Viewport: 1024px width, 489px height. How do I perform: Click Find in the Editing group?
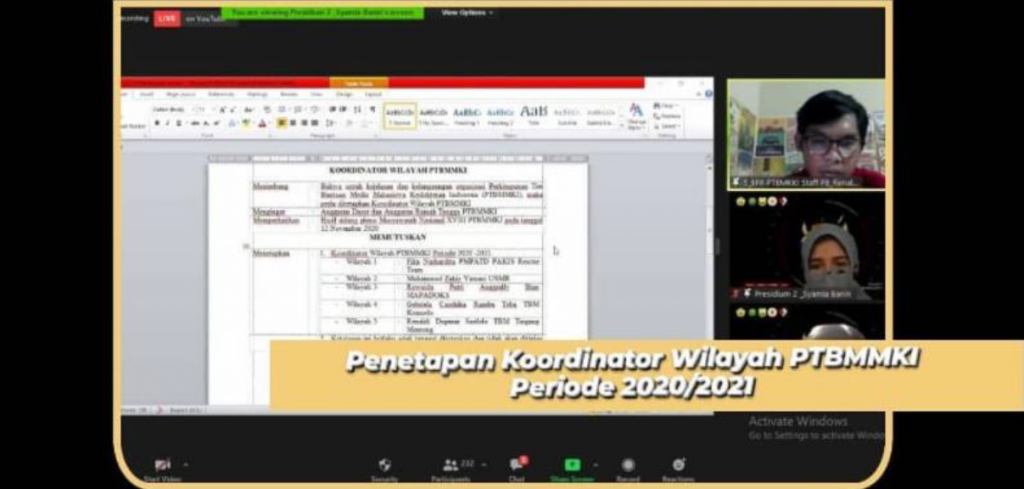(665, 105)
